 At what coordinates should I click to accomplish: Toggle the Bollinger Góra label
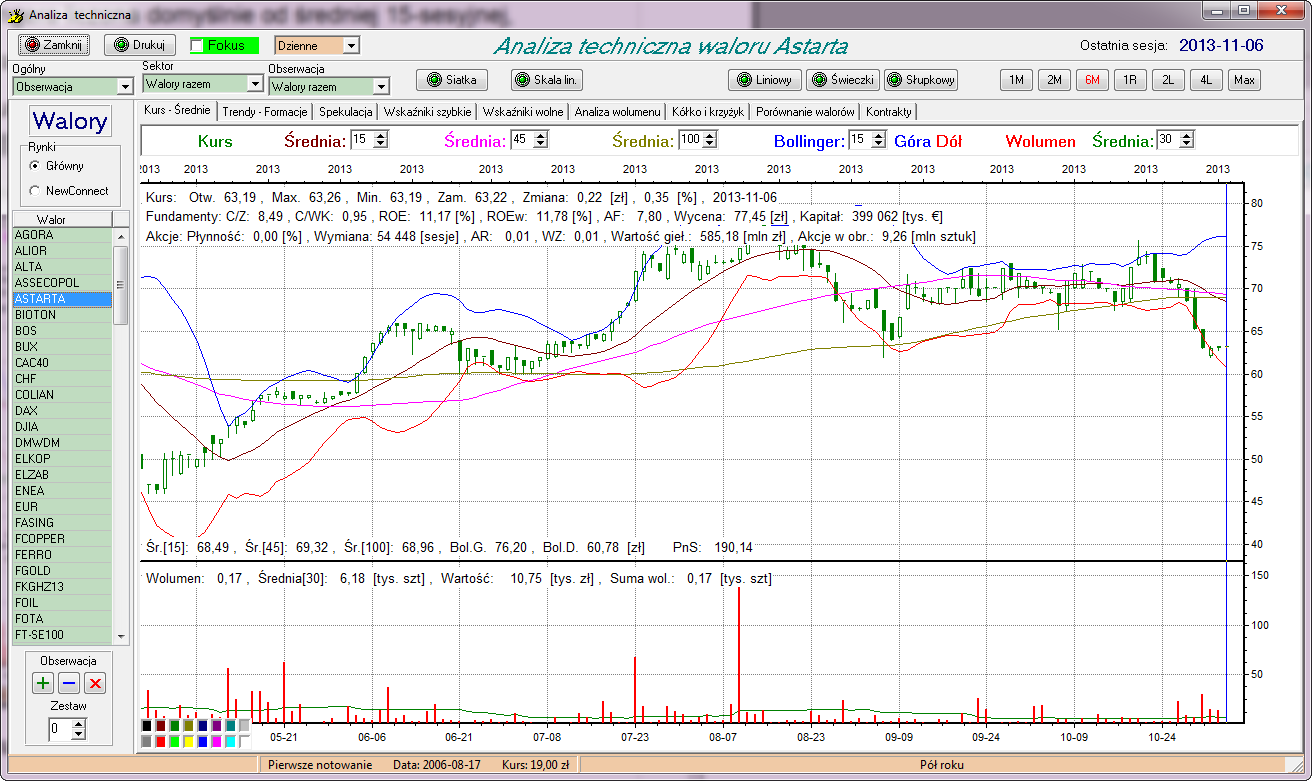pos(911,142)
